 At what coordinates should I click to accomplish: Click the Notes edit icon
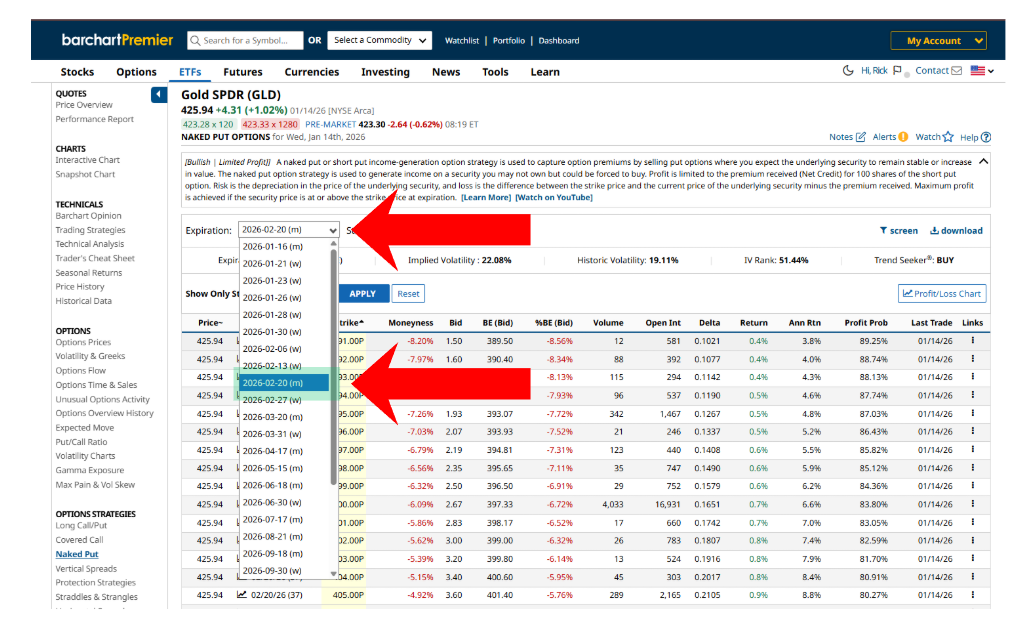click(861, 137)
